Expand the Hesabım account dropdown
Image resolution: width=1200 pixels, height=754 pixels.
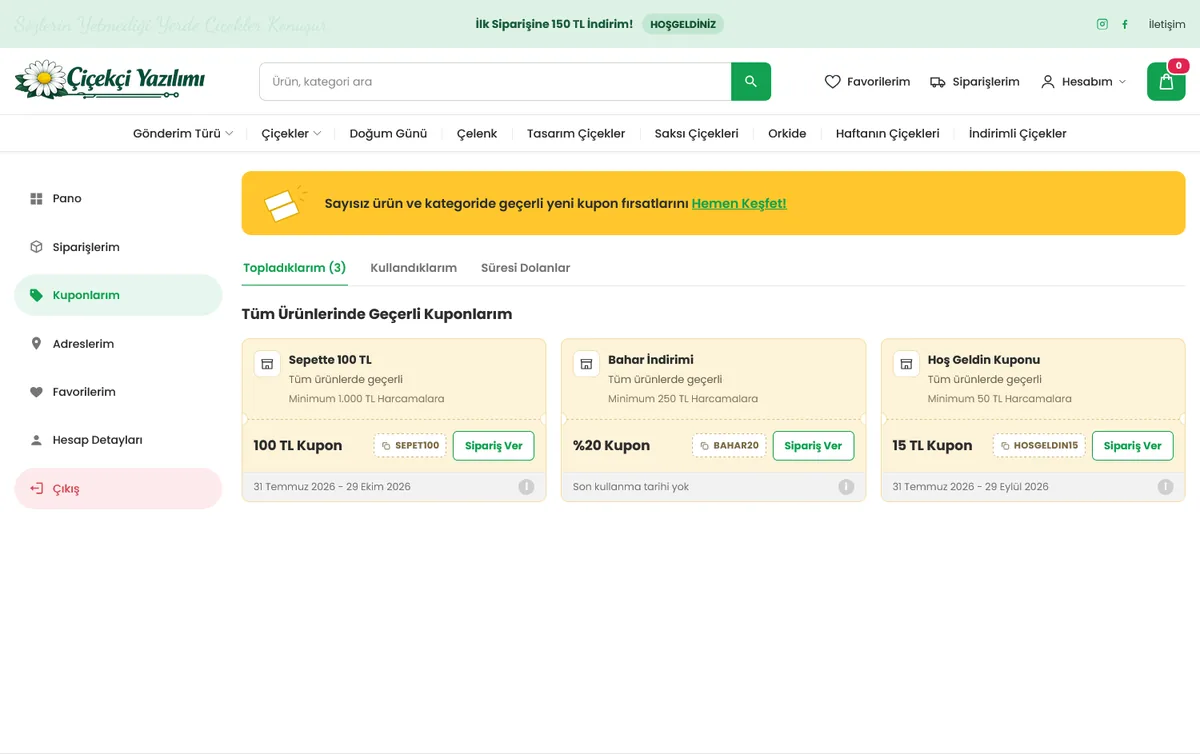tap(1083, 82)
